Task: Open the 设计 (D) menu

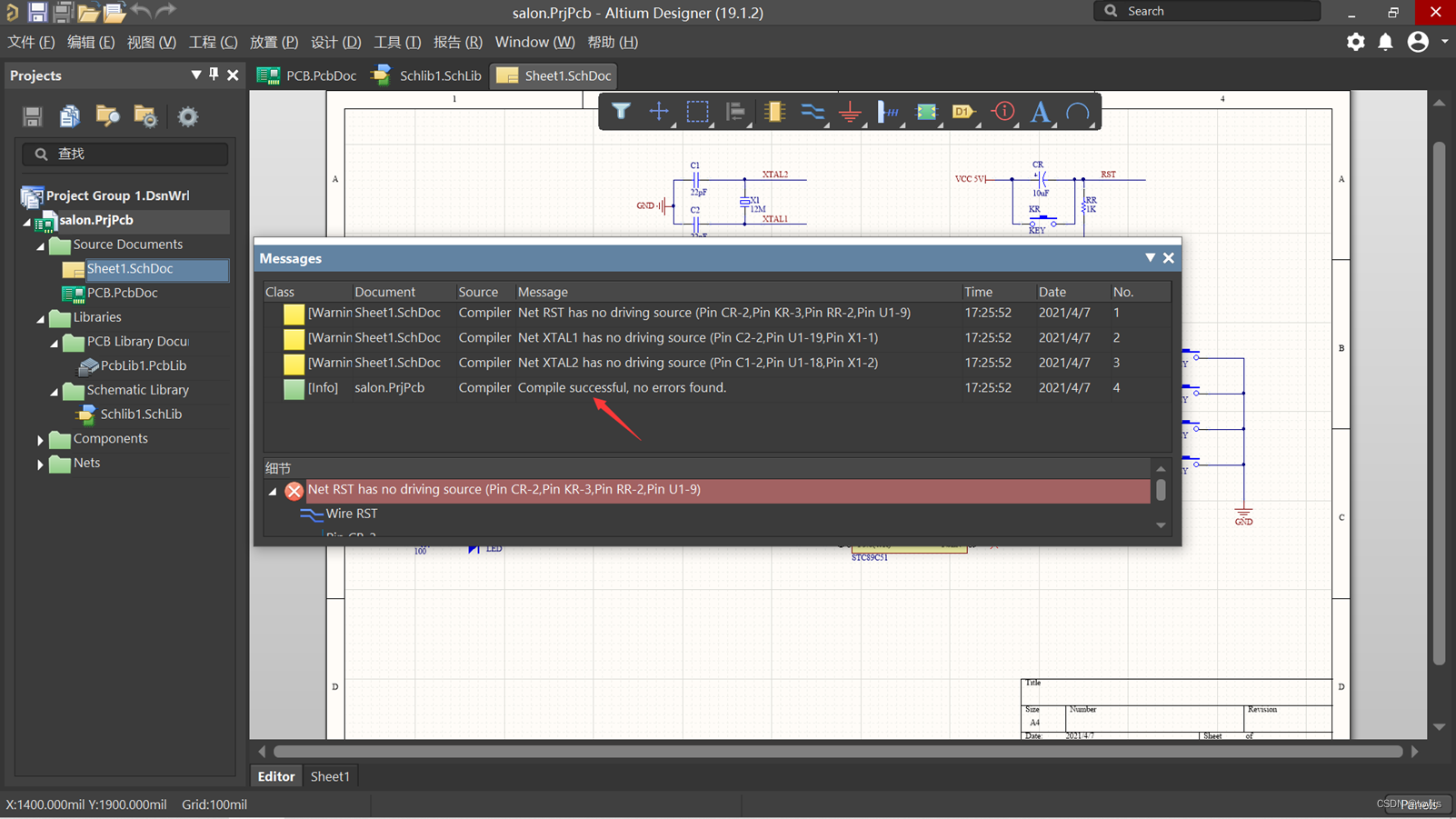Action: click(x=335, y=42)
